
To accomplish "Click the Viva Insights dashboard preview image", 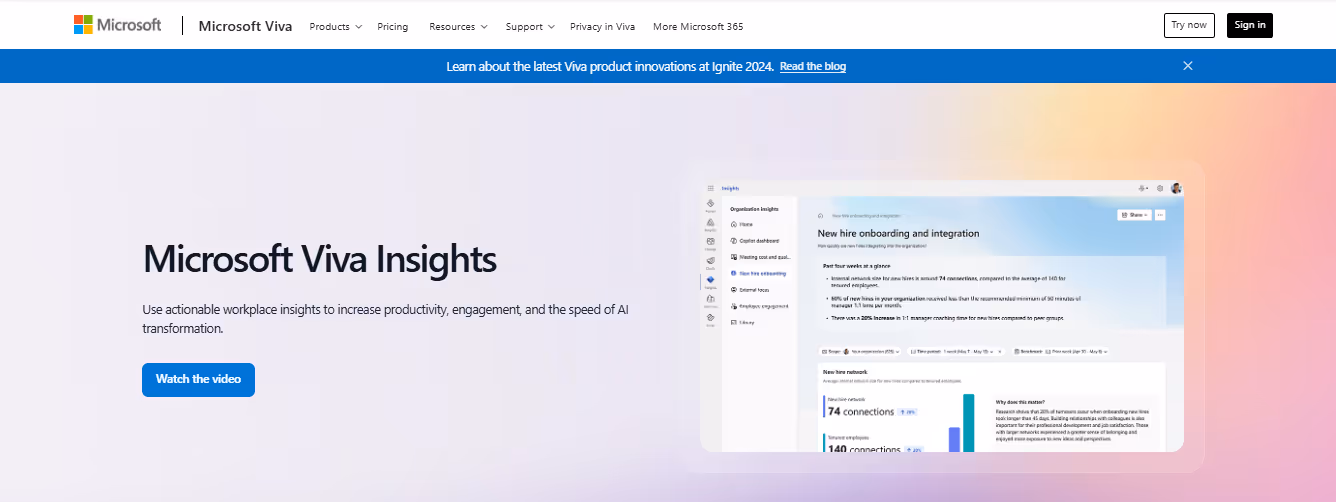I will point(943,316).
